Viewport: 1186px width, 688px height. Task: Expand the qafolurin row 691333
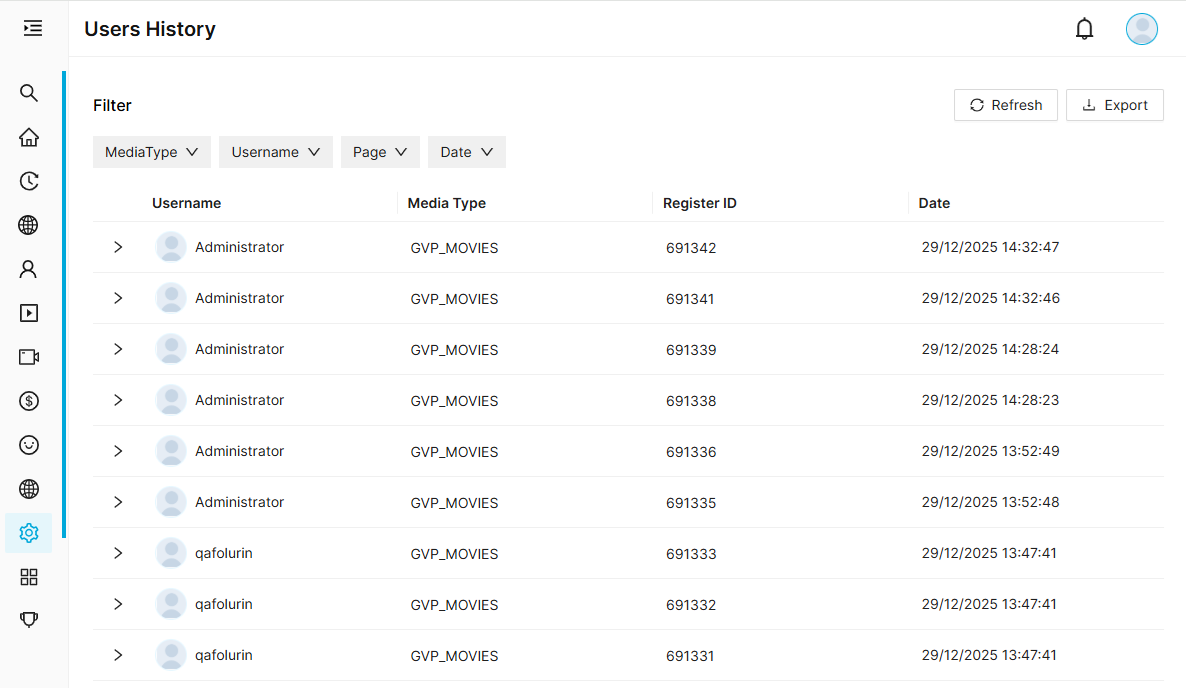click(x=118, y=553)
